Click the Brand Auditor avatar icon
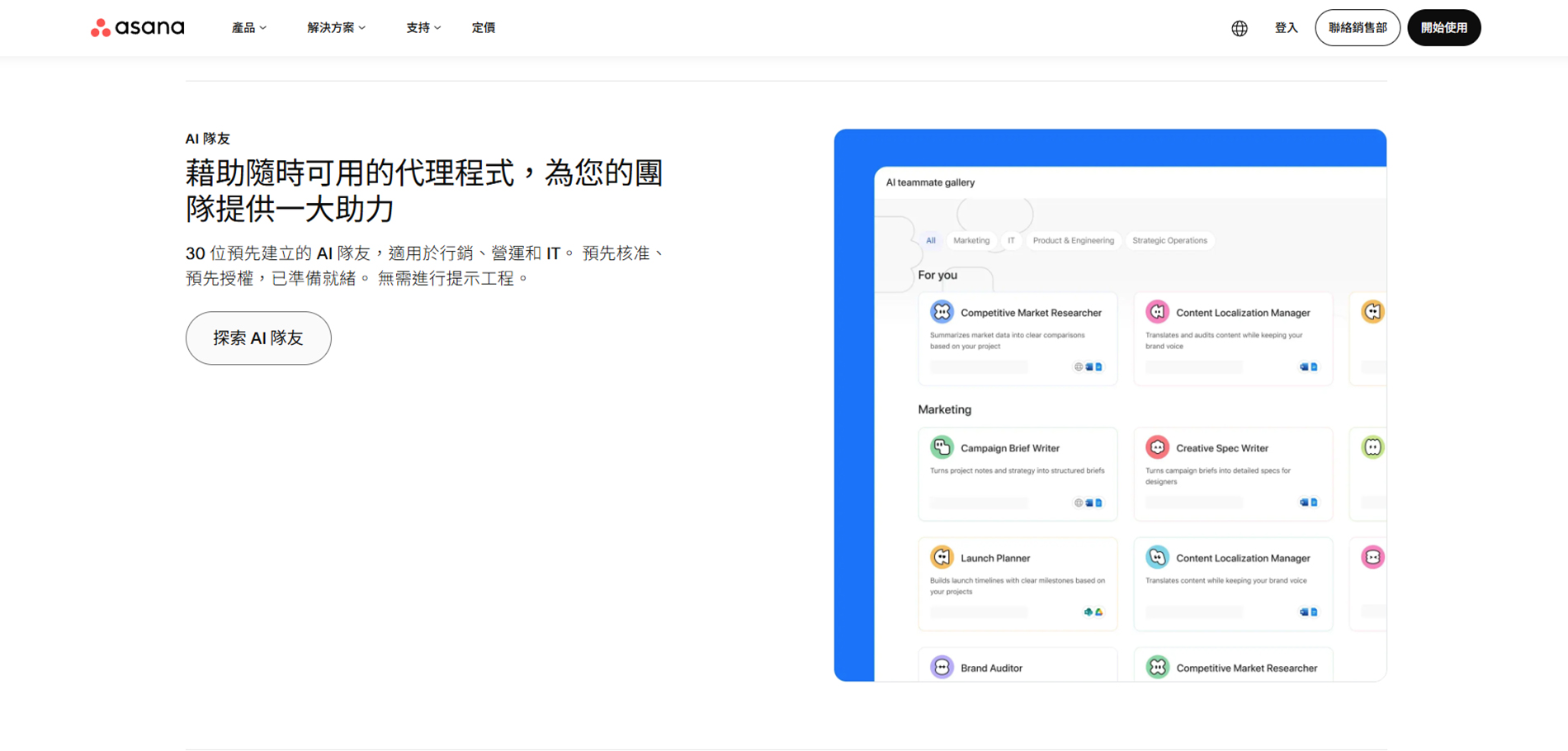Viewport: 1568px width, 751px height. (x=942, y=667)
